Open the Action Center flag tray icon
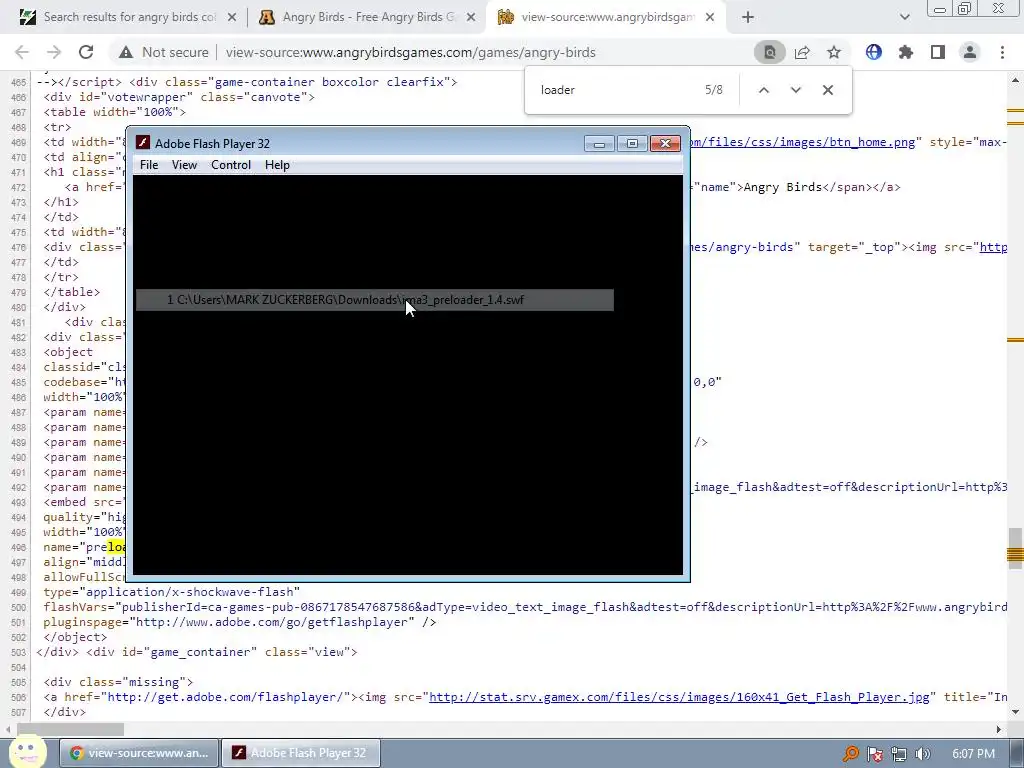This screenshot has width=1024, height=768. pos(875,754)
